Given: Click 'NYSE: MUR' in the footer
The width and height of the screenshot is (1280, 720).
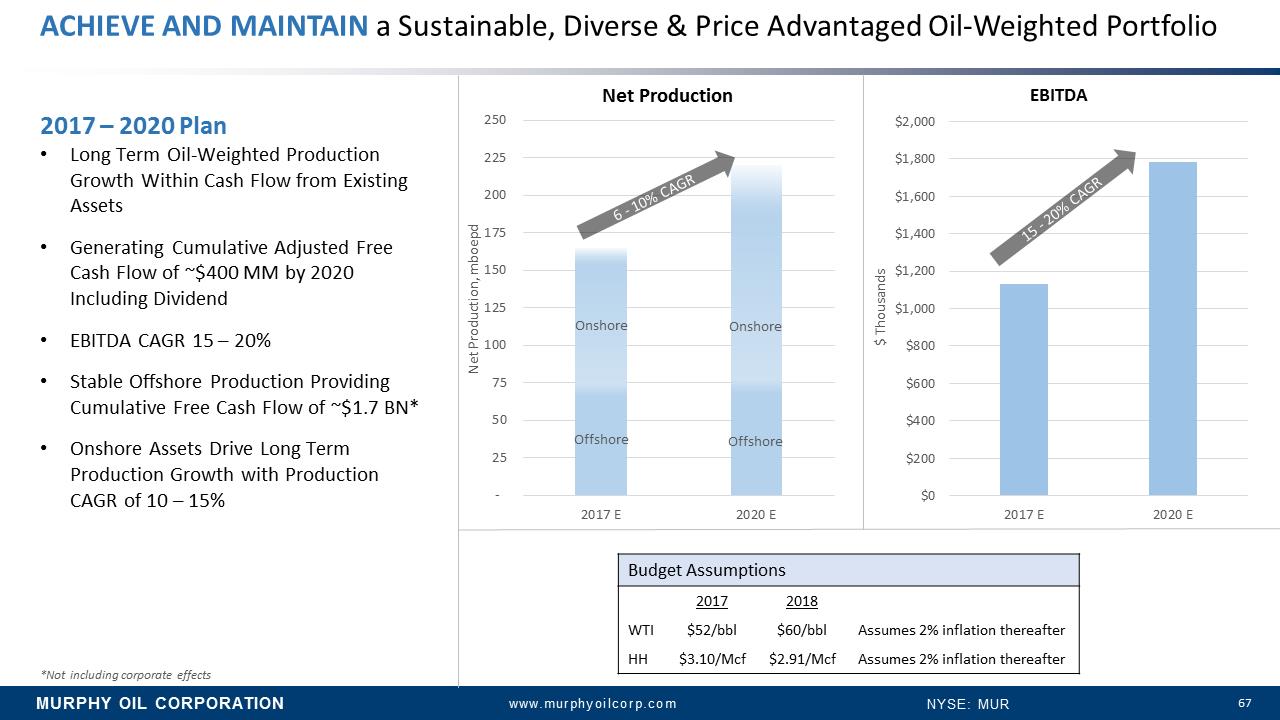Looking at the screenshot, I should tap(968, 704).
